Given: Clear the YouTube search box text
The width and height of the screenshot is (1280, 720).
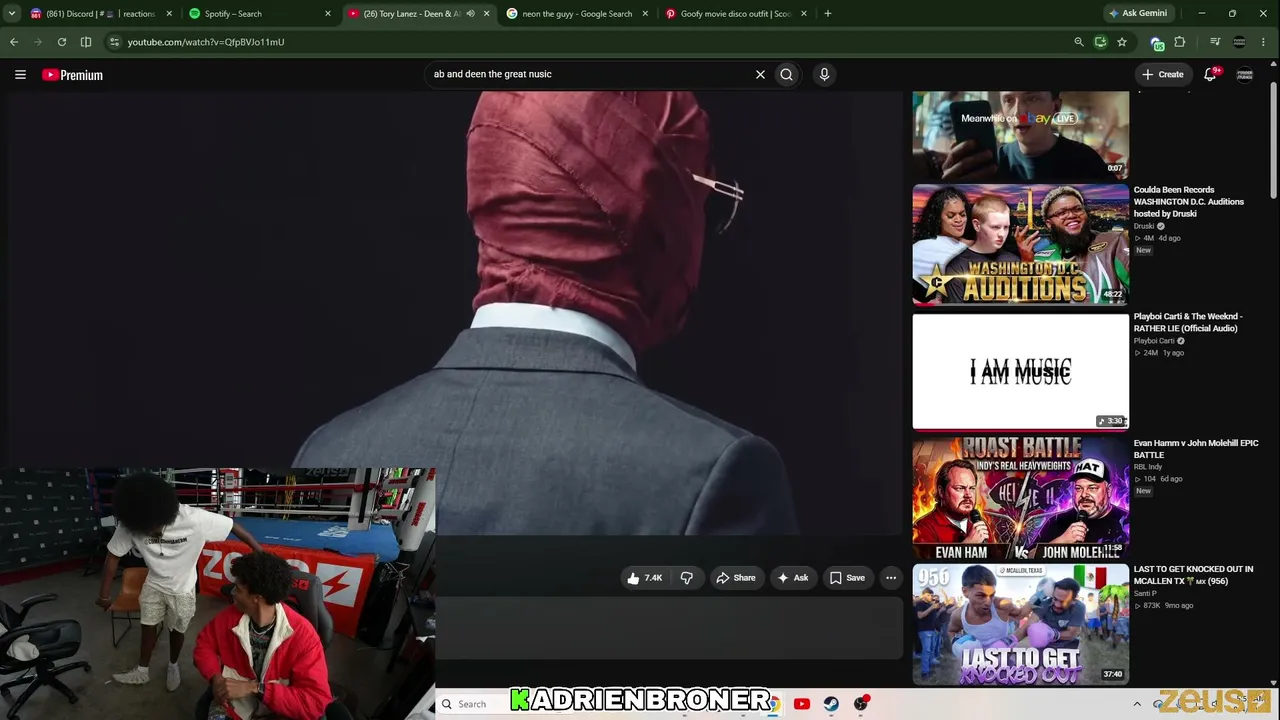Looking at the screenshot, I should pos(760,74).
